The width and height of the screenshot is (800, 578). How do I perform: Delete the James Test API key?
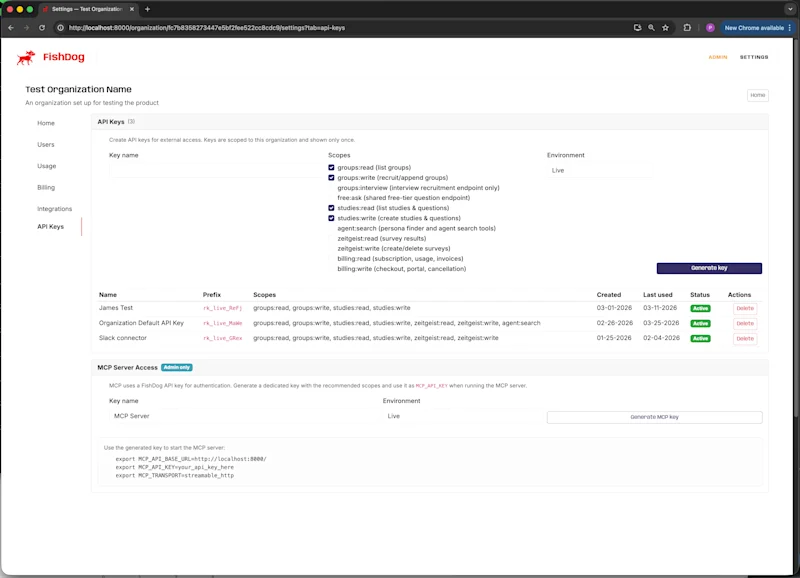point(745,308)
